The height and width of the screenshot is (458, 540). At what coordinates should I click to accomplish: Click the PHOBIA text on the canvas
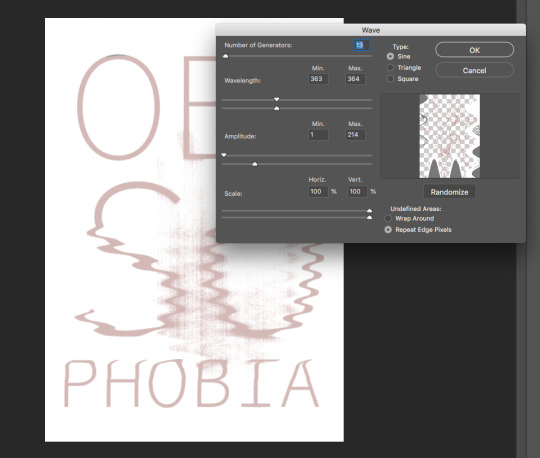(x=191, y=383)
